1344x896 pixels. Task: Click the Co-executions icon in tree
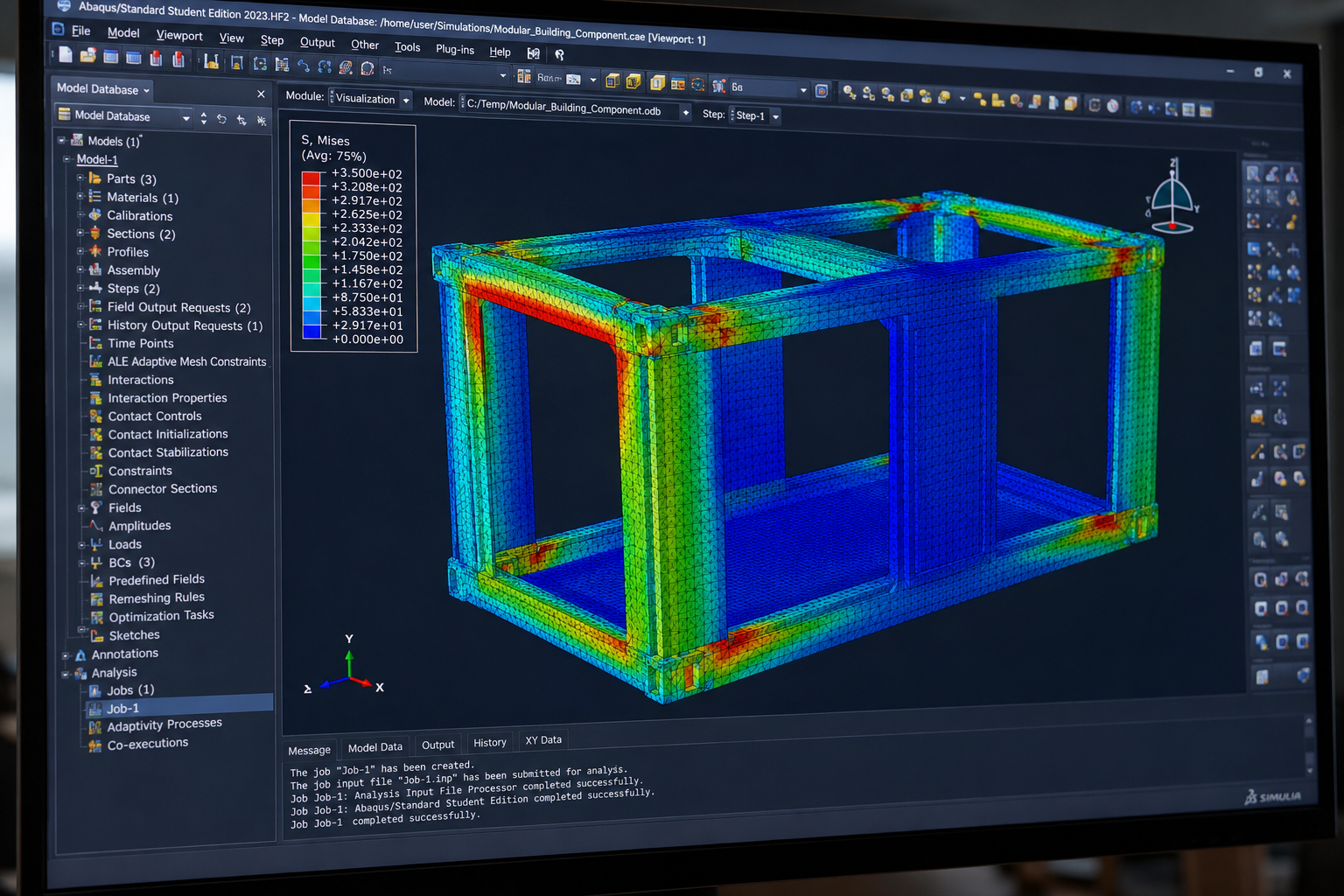95,745
